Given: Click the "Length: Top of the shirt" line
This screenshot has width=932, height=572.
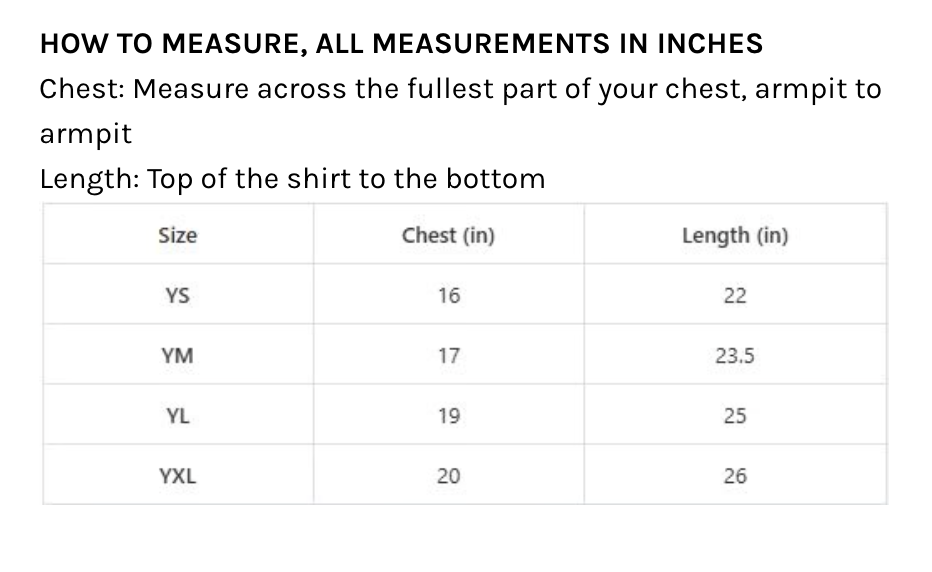Looking at the screenshot, I should (x=292, y=179).
